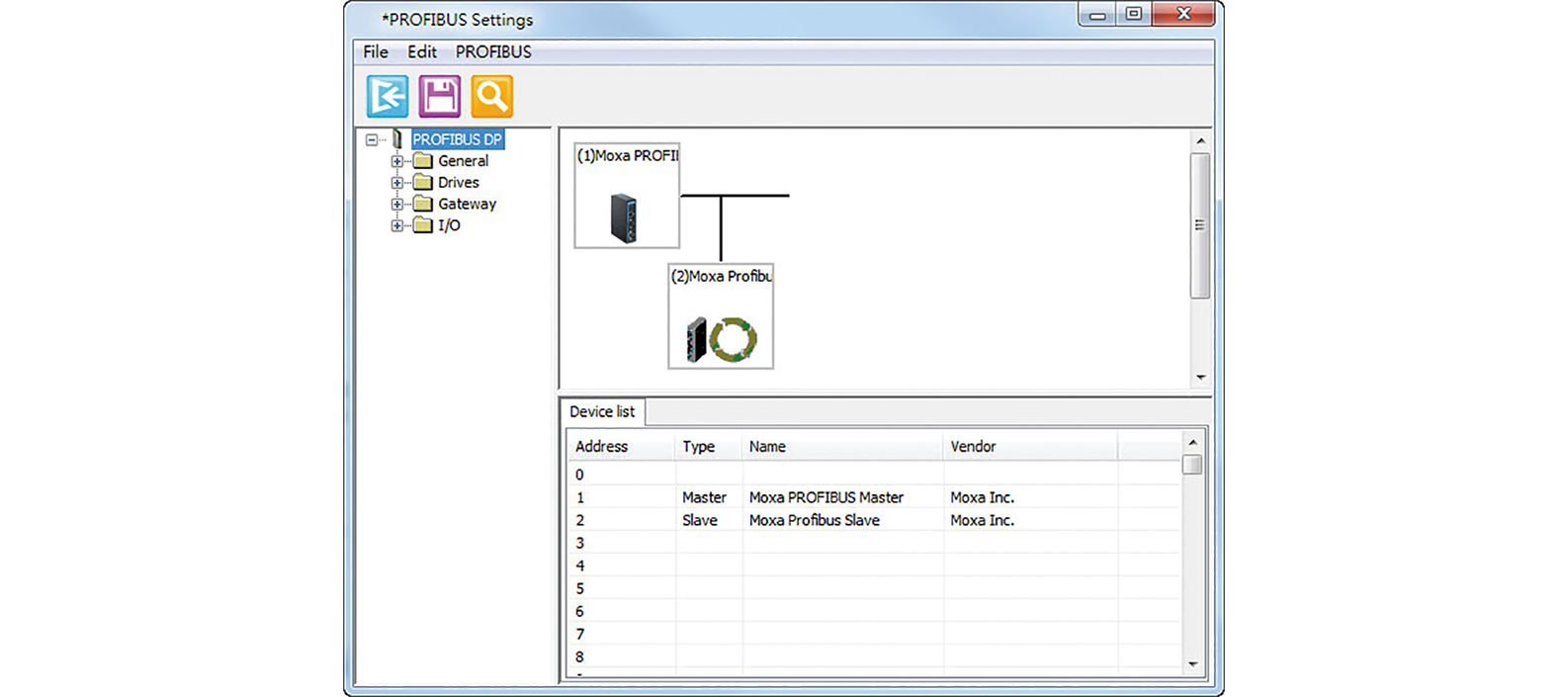1568x697 pixels.
Task: Select the Gateway tree item label
Action: (x=468, y=205)
